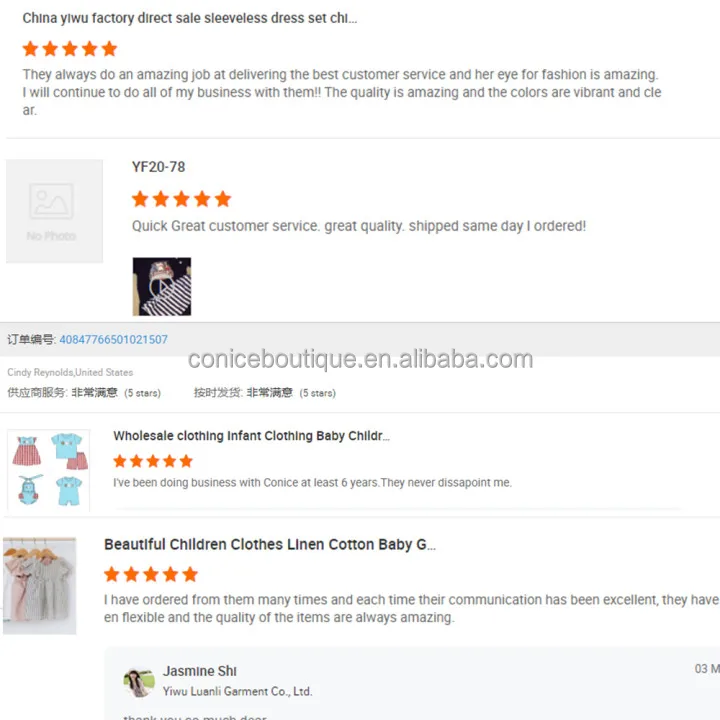
Task: Click the No Photo placeholder image
Action: click(x=54, y=211)
